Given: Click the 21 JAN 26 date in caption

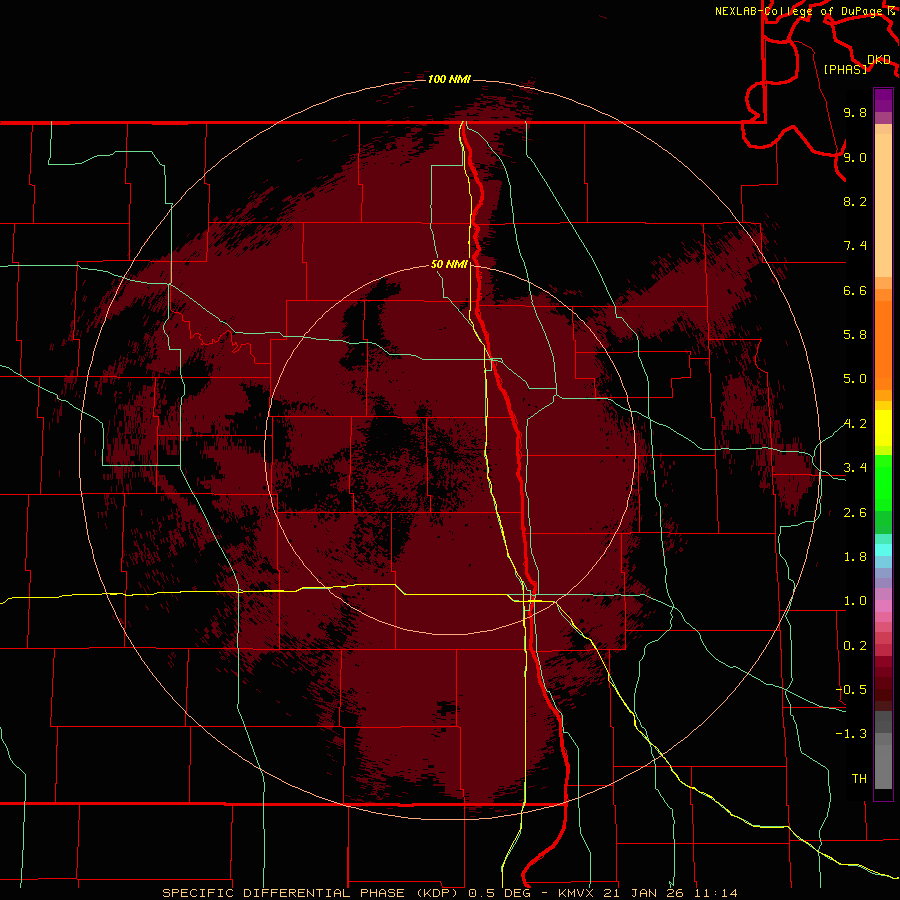Looking at the screenshot, I should coord(644,893).
